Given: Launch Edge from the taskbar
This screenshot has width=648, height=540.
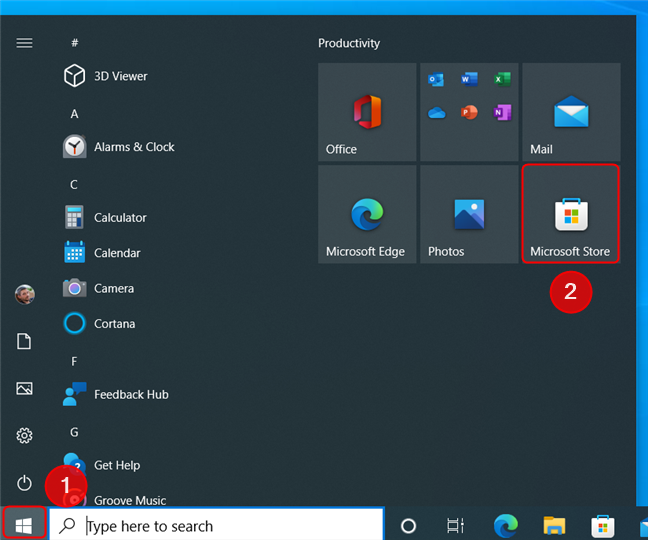Looking at the screenshot, I should pos(506,526).
